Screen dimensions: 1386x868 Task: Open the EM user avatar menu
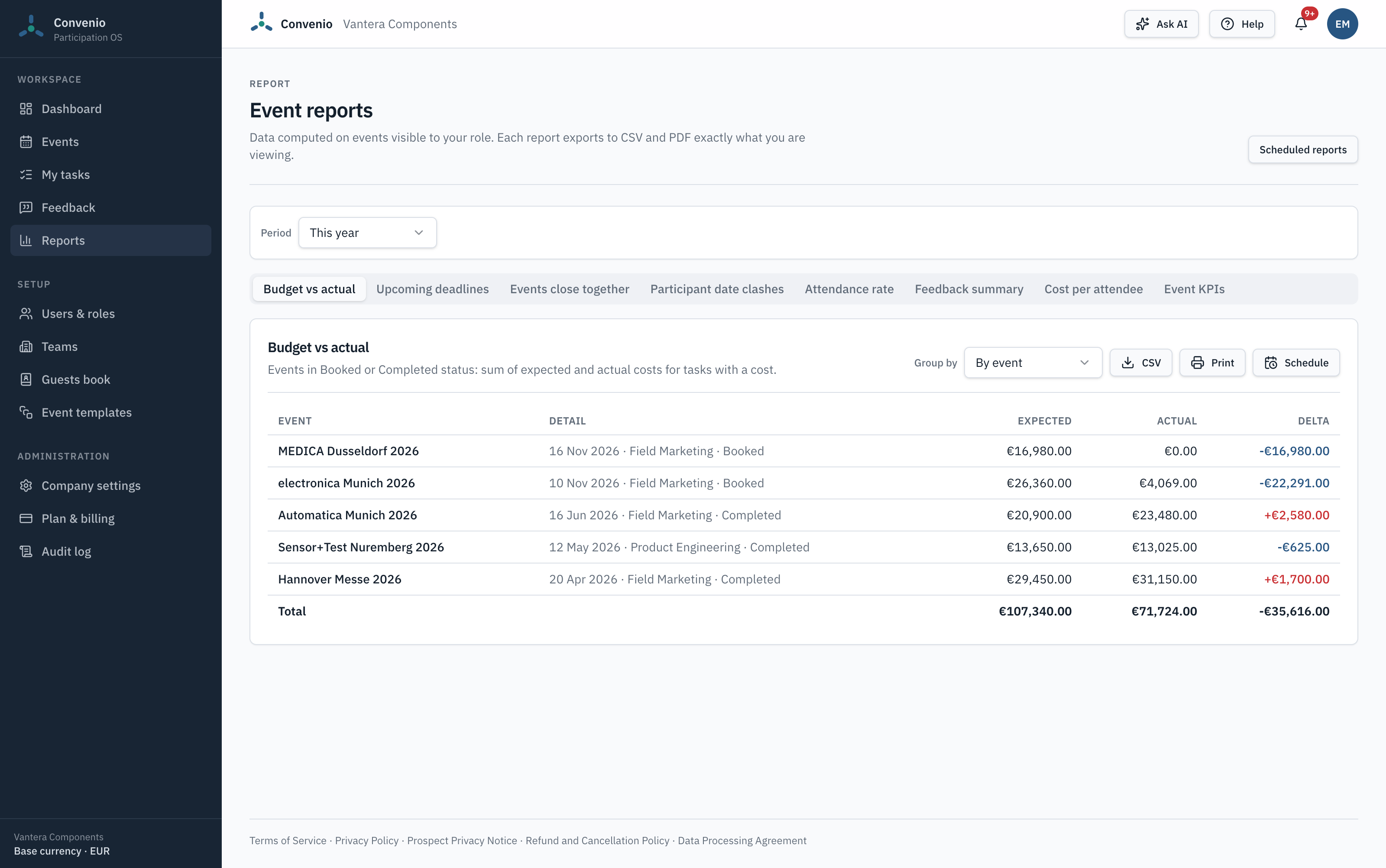click(x=1342, y=23)
